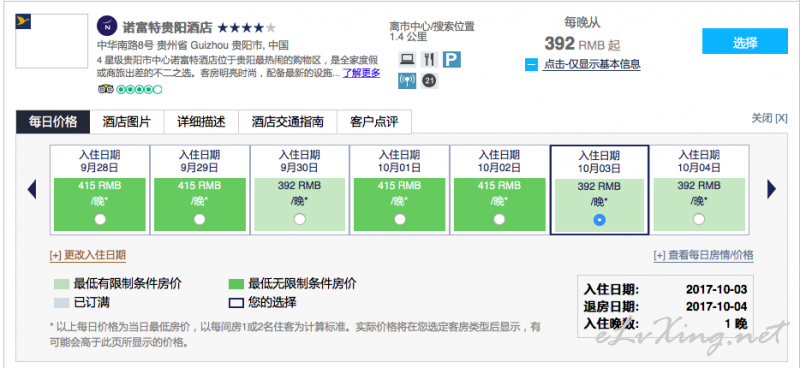Open the 酒店交通指南 tab
This screenshot has height=368, width=800.
pos(287,122)
